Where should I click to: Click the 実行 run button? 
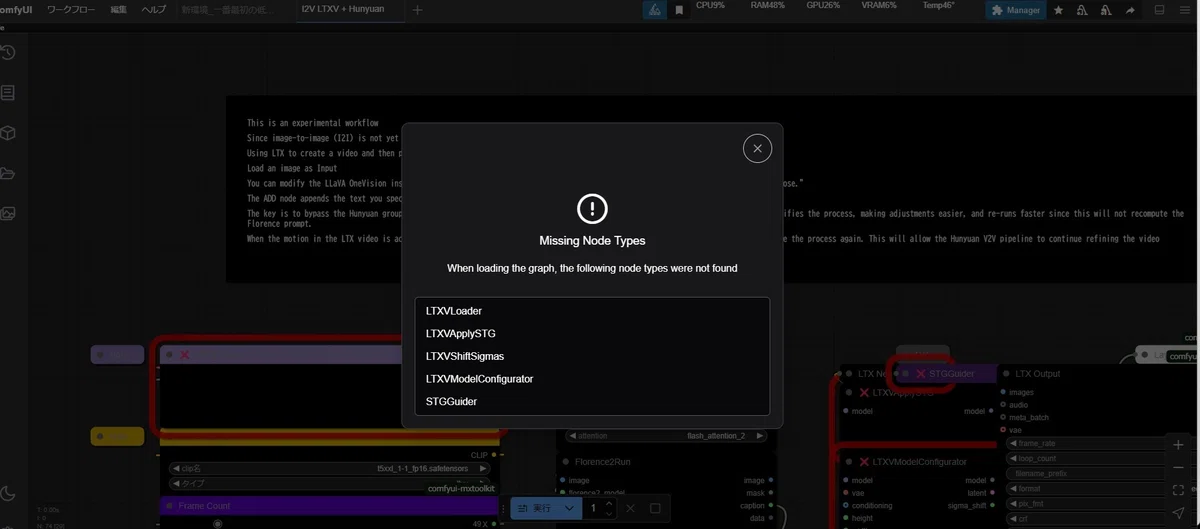pyautogui.click(x=535, y=508)
